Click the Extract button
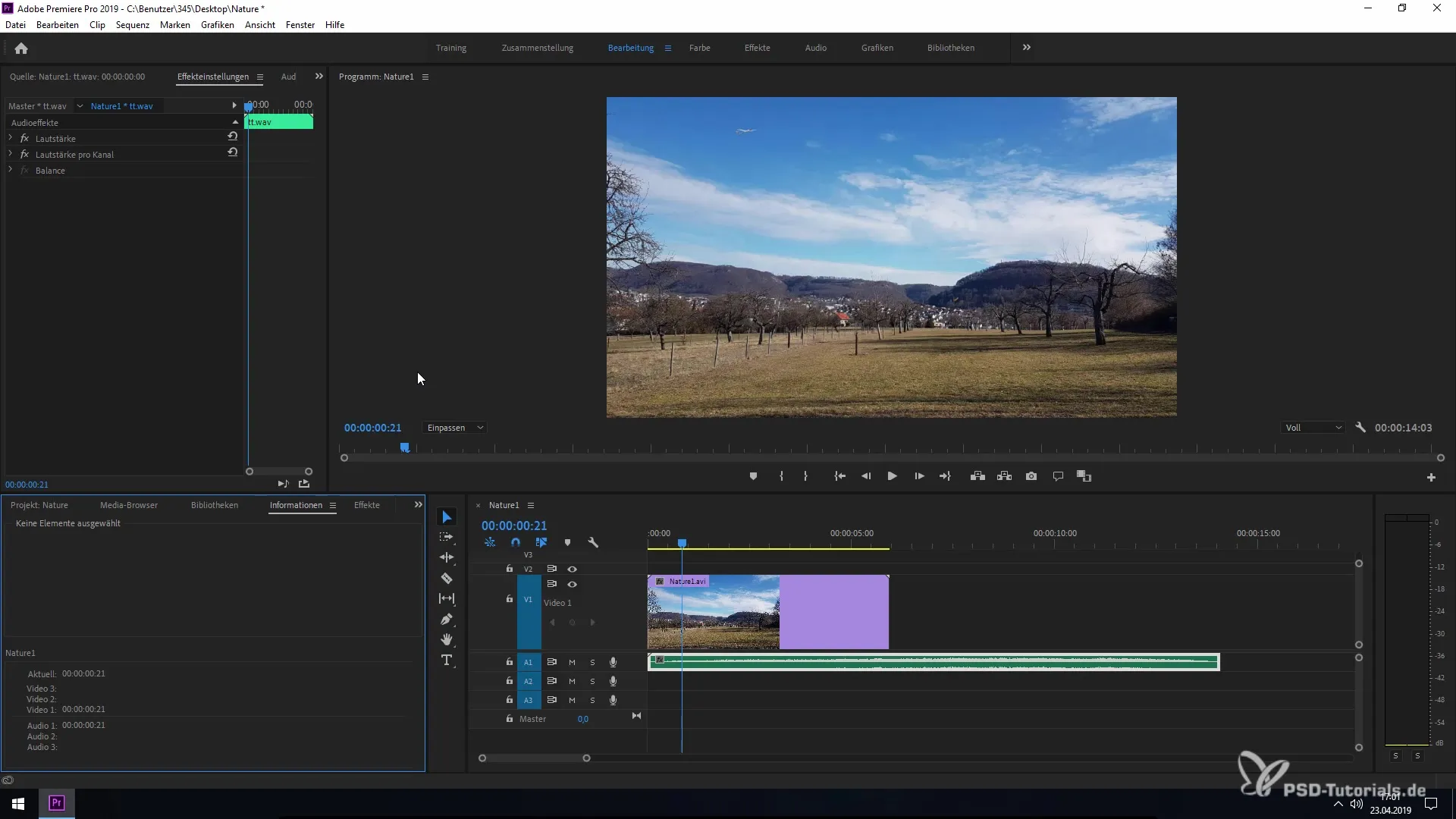Image resolution: width=1456 pixels, height=819 pixels. [x=1004, y=476]
